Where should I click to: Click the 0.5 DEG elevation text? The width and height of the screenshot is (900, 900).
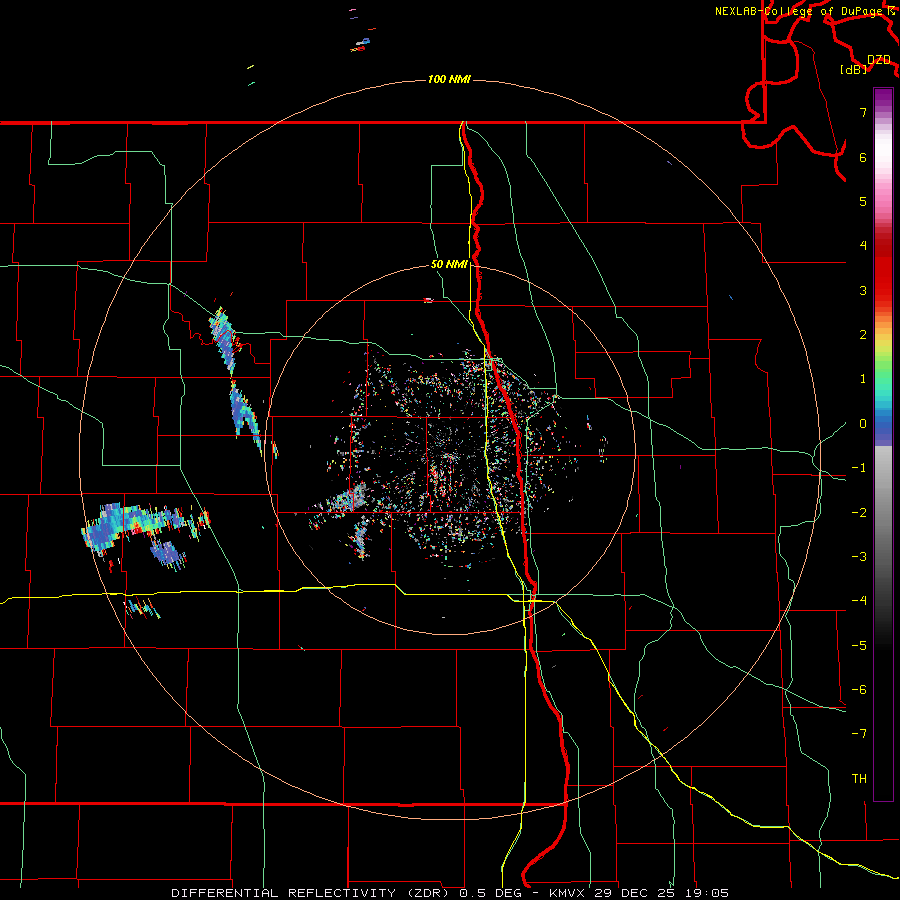tap(491, 893)
